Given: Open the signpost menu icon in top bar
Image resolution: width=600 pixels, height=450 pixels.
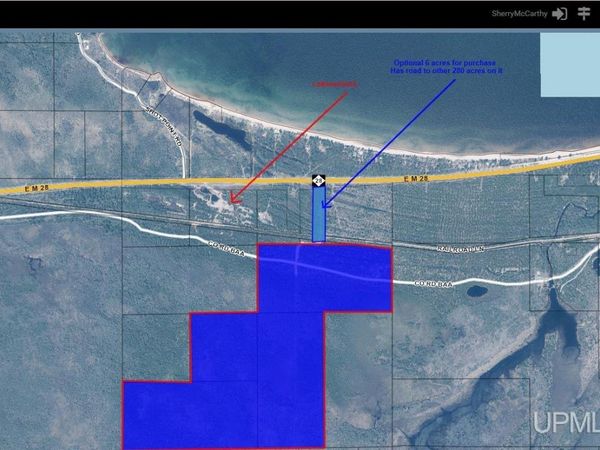Looking at the screenshot, I should [x=584, y=13].
